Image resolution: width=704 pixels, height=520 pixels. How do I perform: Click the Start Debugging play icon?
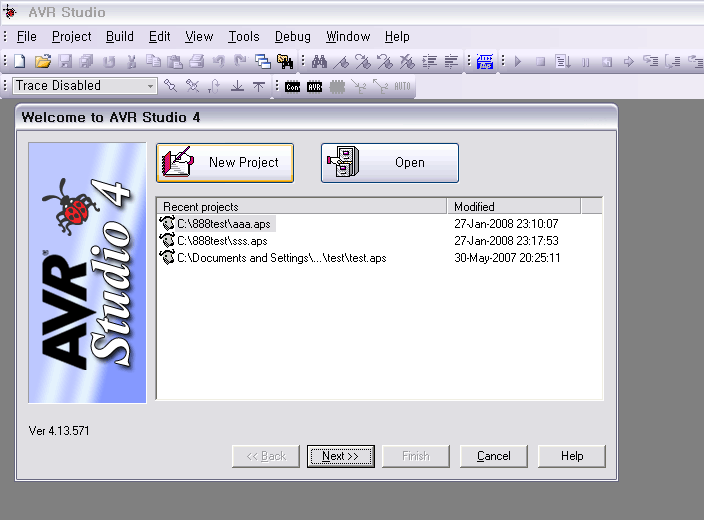[518, 62]
